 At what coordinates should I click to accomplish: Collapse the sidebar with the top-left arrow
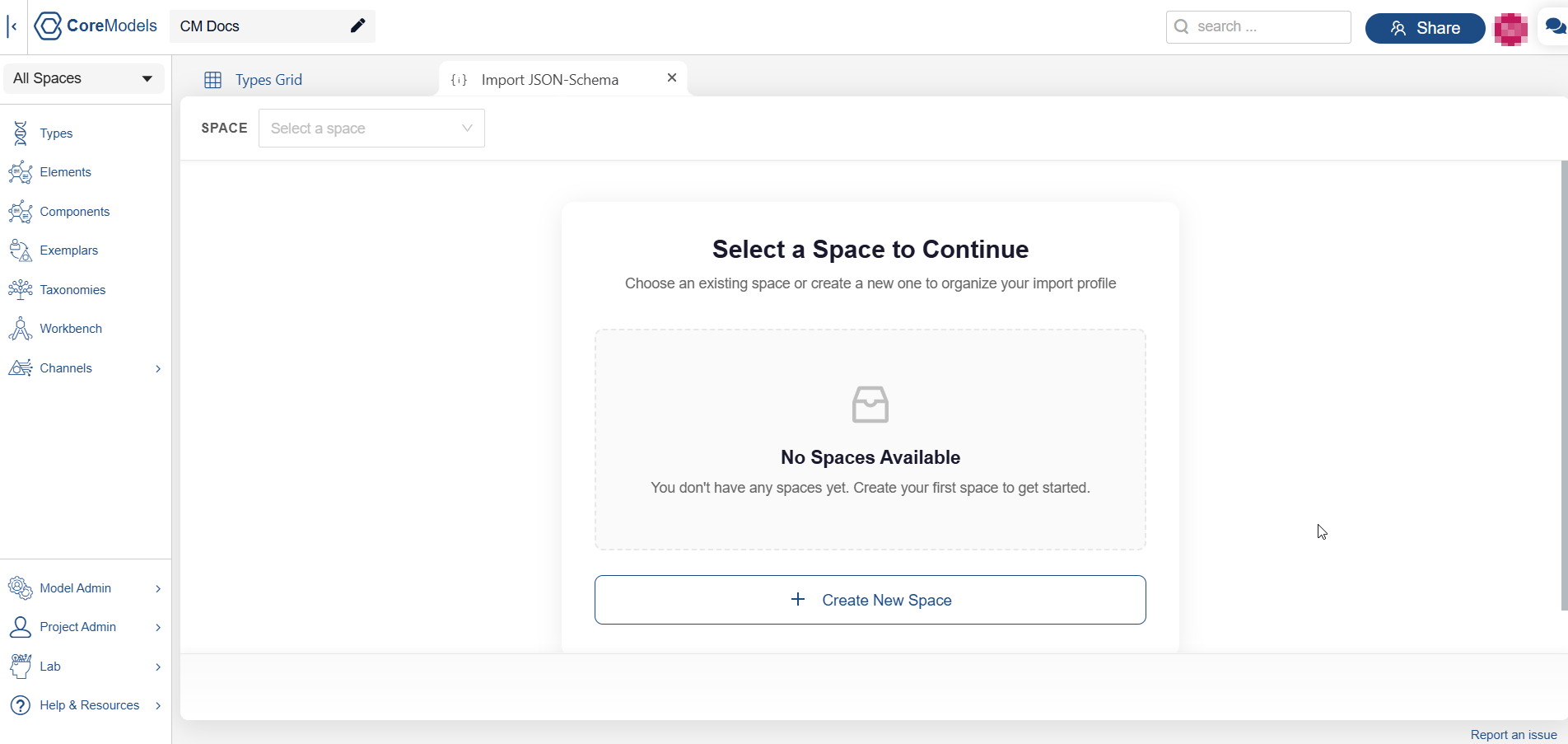pos(12,26)
